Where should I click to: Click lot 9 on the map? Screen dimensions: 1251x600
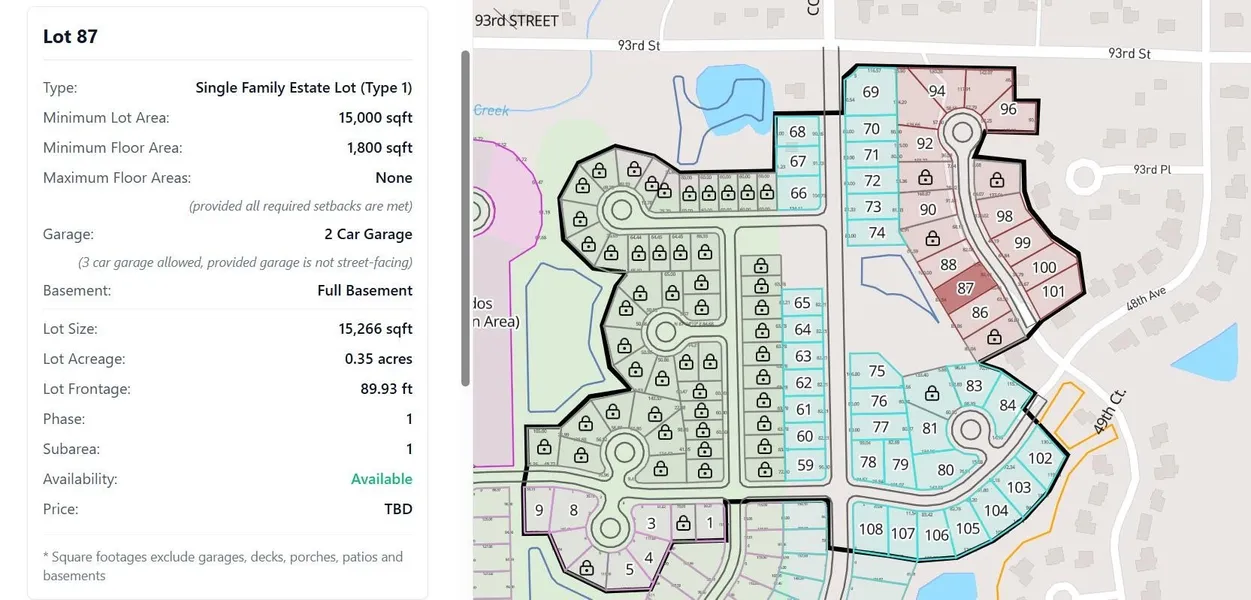[x=539, y=511]
